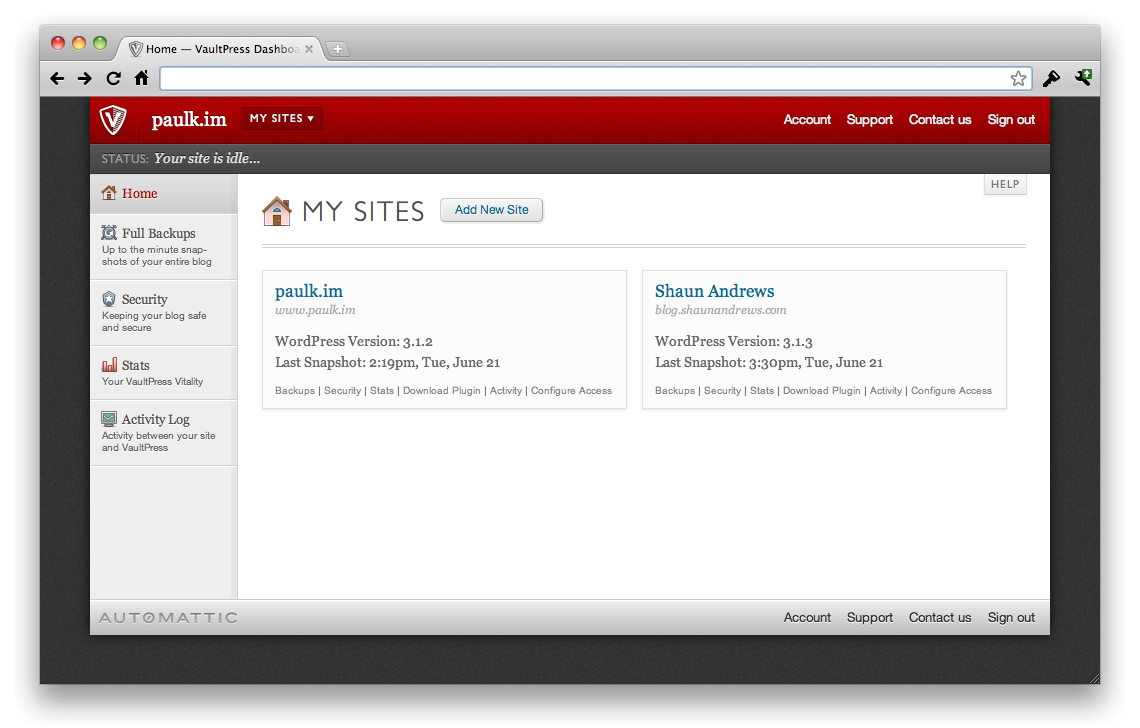The width and height of the screenshot is (1140, 728).
Task: Click the Activity Log monitor icon
Action: (109, 419)
